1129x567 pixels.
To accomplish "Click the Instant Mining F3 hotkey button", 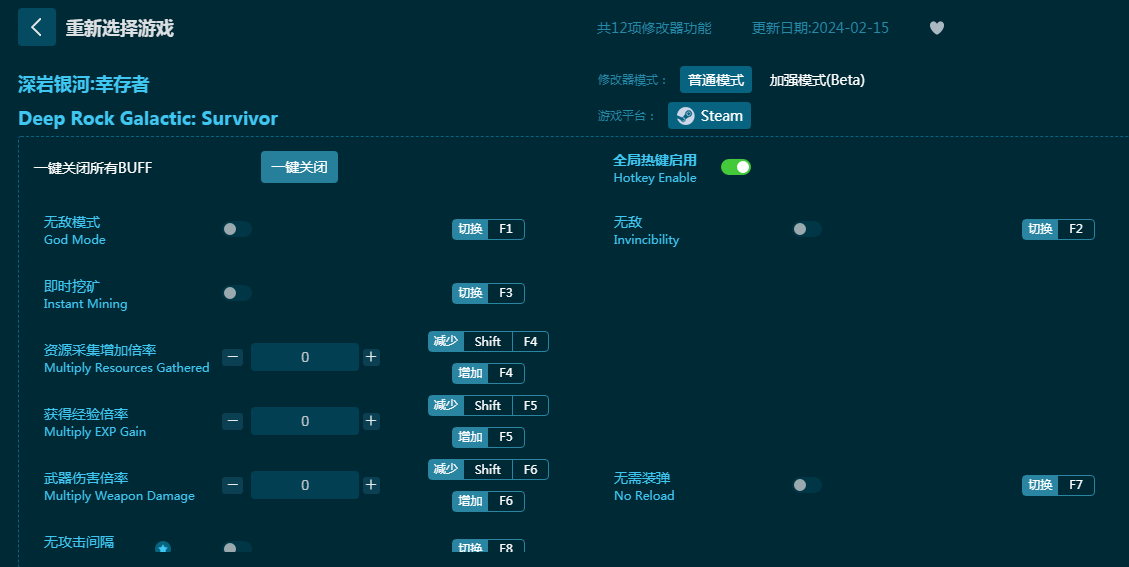I will click(x=488, y=293).
